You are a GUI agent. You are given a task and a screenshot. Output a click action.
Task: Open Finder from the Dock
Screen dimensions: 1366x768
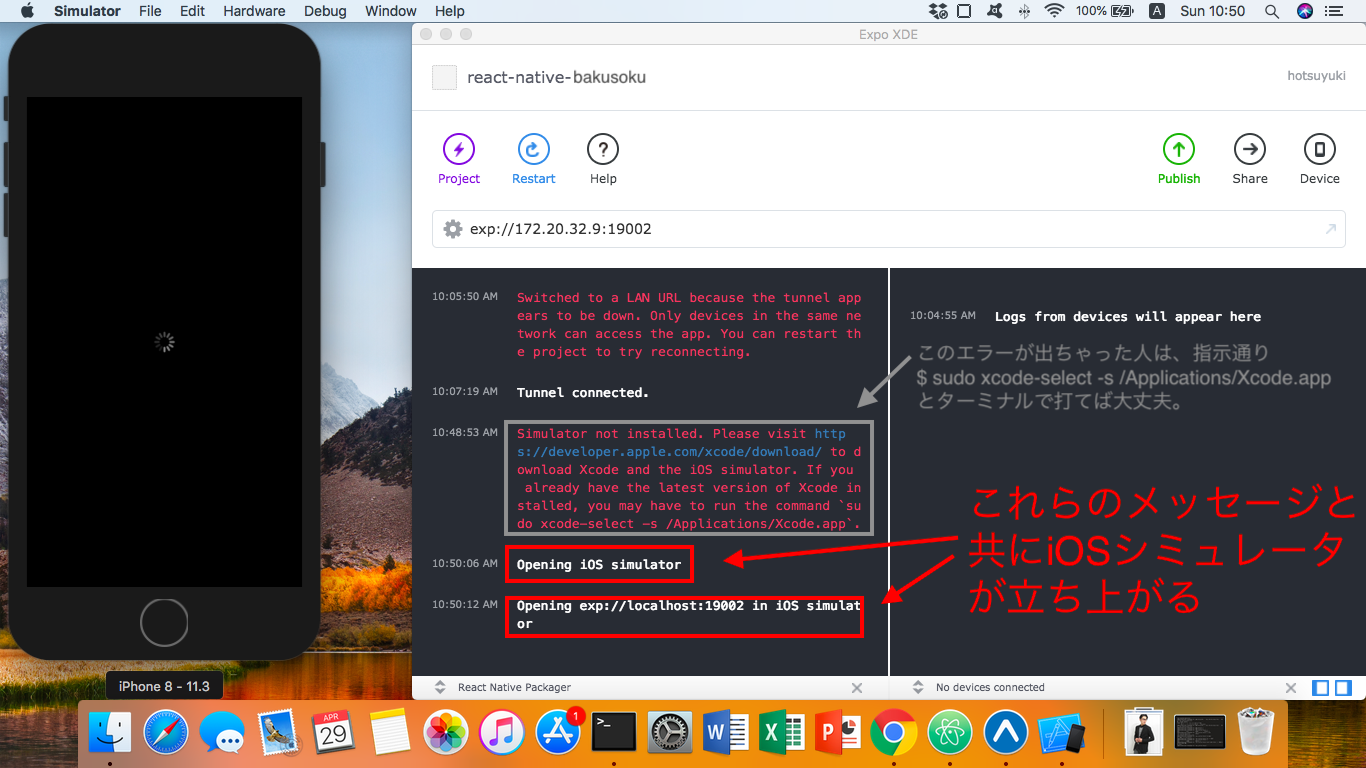(x=110, y=734)
